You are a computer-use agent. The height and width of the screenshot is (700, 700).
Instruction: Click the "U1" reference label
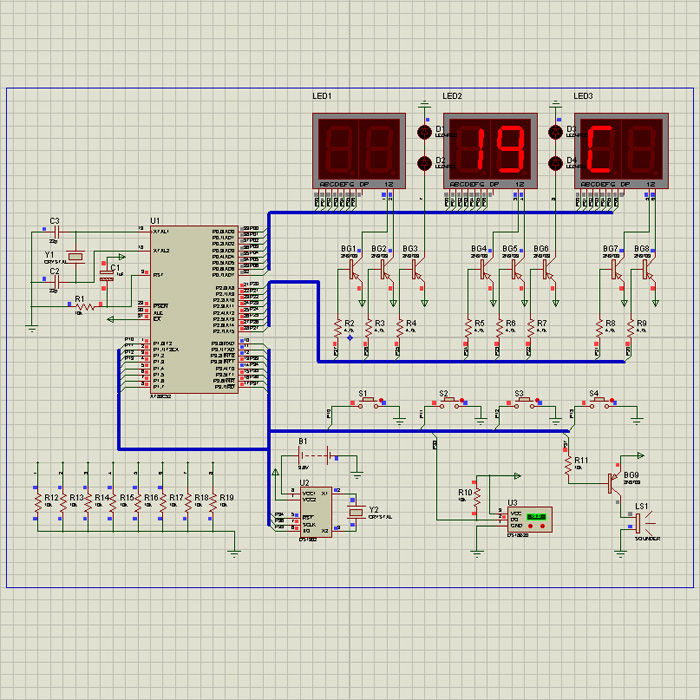pyautogui.click(x=155, y=221)
